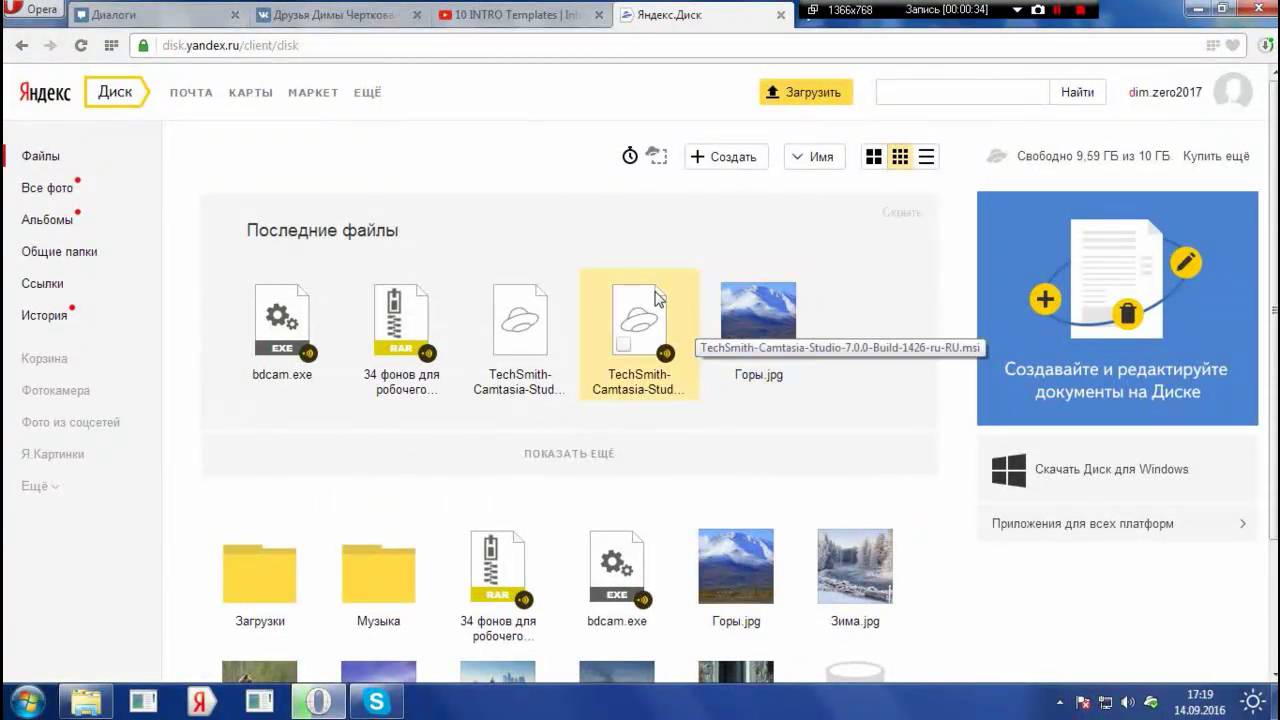1280x720 pixels.
Task: Open Альбомы in the sidebar
Action: click(x=47, y=220)
